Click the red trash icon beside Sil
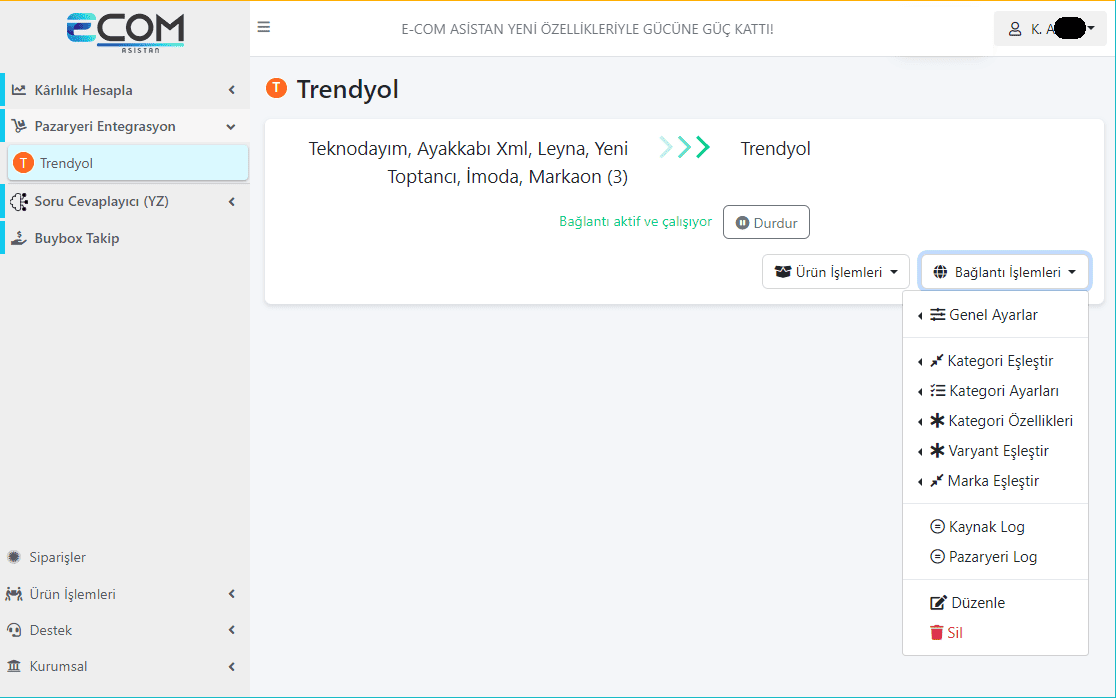This screenshot has width=1116, height=698. click(x=937, y=633)
